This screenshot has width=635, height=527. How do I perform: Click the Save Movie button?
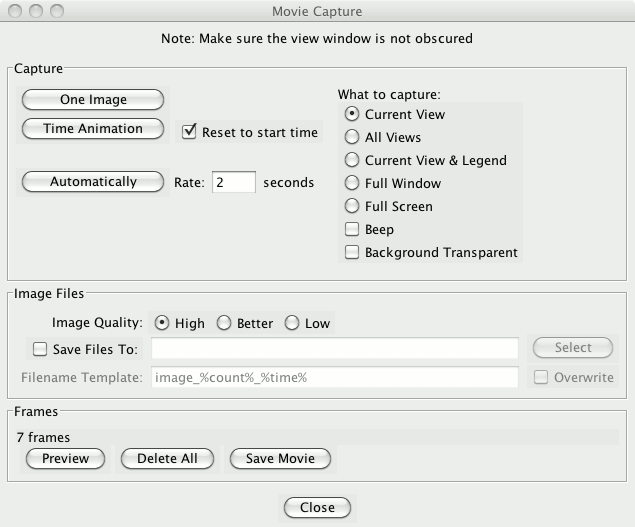point(280,459)
